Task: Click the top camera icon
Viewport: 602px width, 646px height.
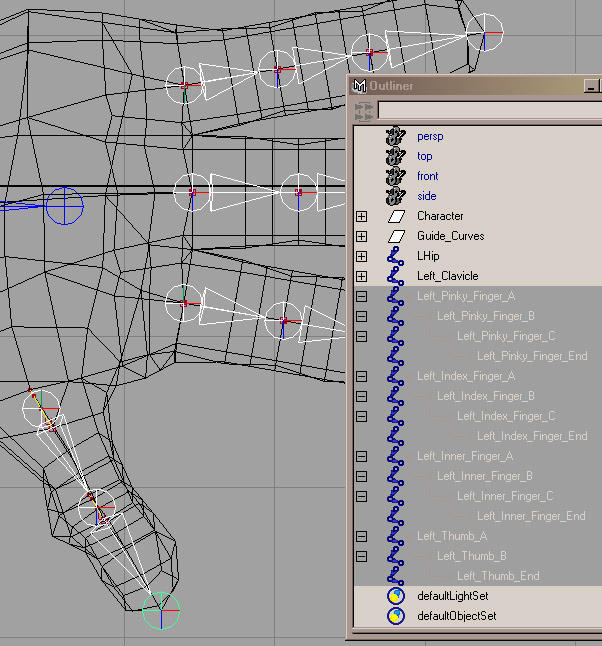Action: pos(396,156)
